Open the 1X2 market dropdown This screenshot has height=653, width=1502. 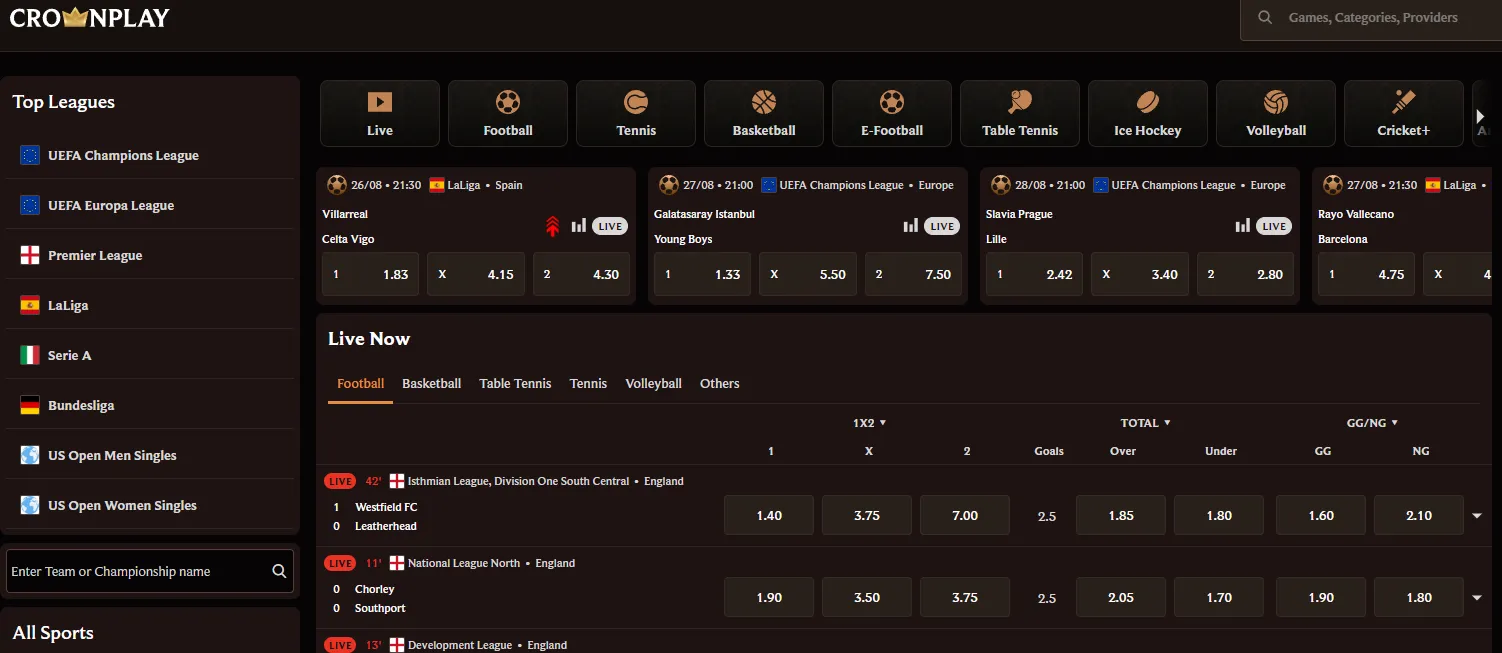869,423
